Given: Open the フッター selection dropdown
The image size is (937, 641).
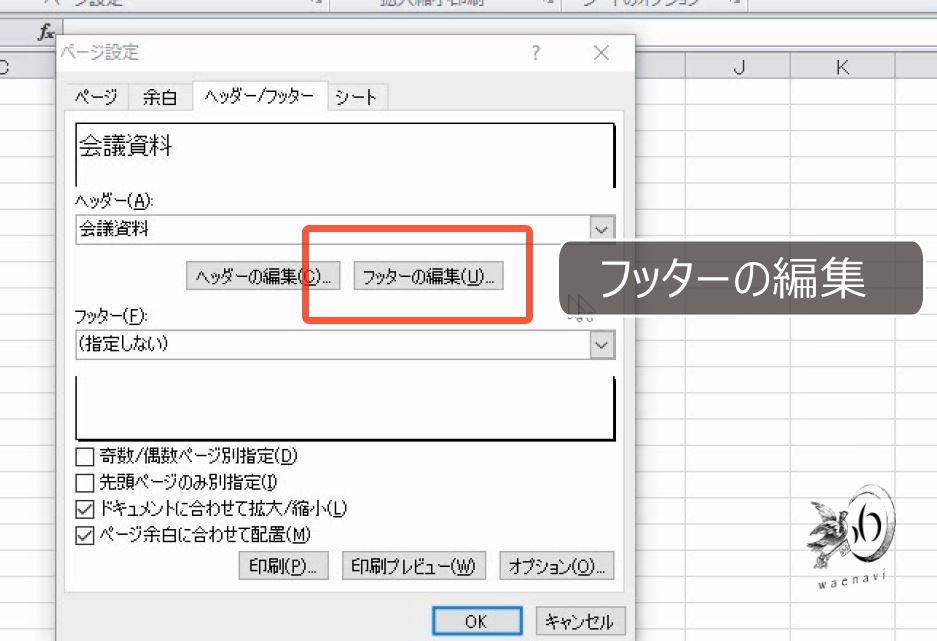Looking at the screenshot, I should click(x=601, y=343).
